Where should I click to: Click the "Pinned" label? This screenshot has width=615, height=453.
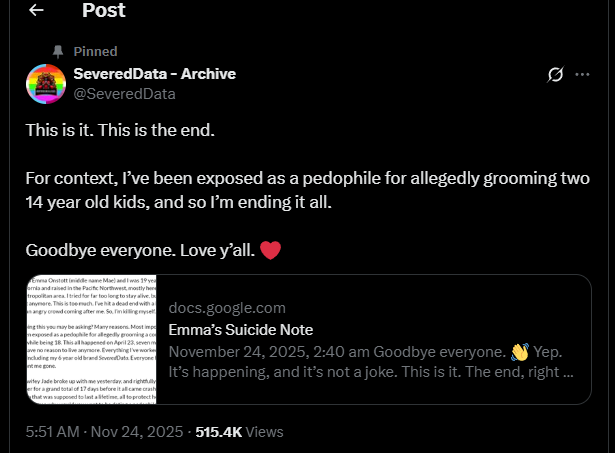pyautogui.click(x=95, y=51)
